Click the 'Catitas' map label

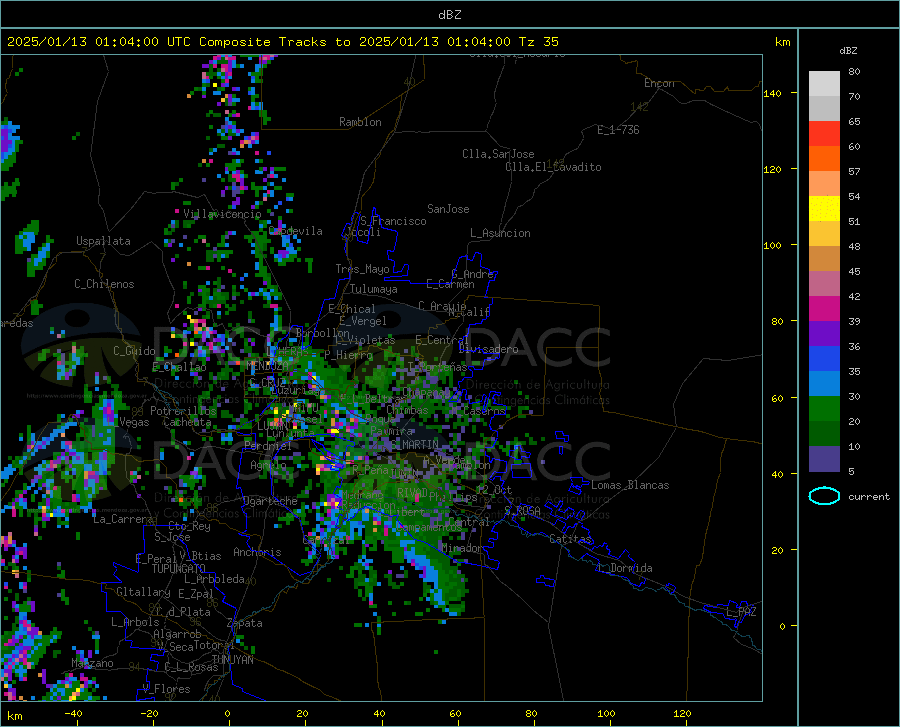pyautogui.click(x=570, y=539)
